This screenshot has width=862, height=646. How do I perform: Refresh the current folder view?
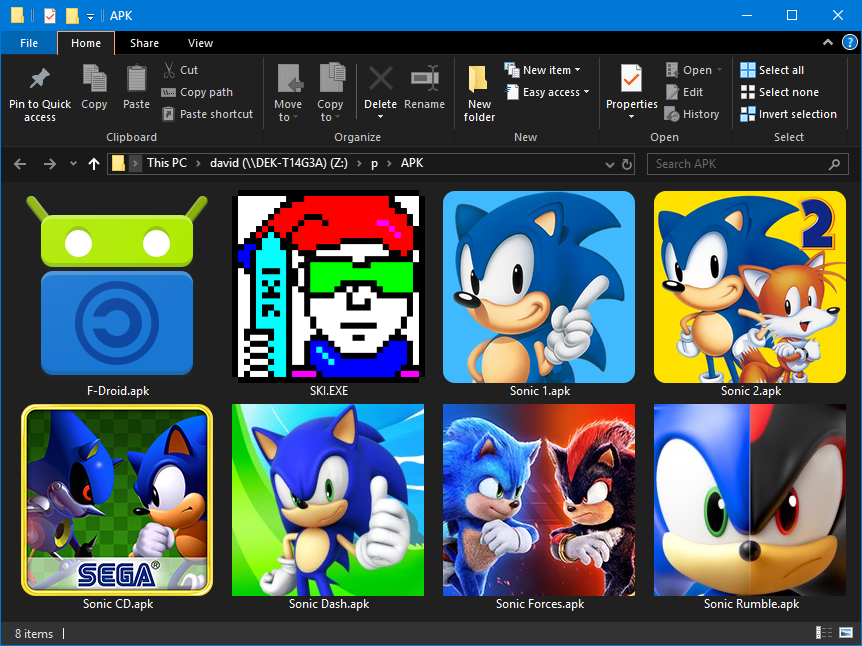click(x=627, y=164)
